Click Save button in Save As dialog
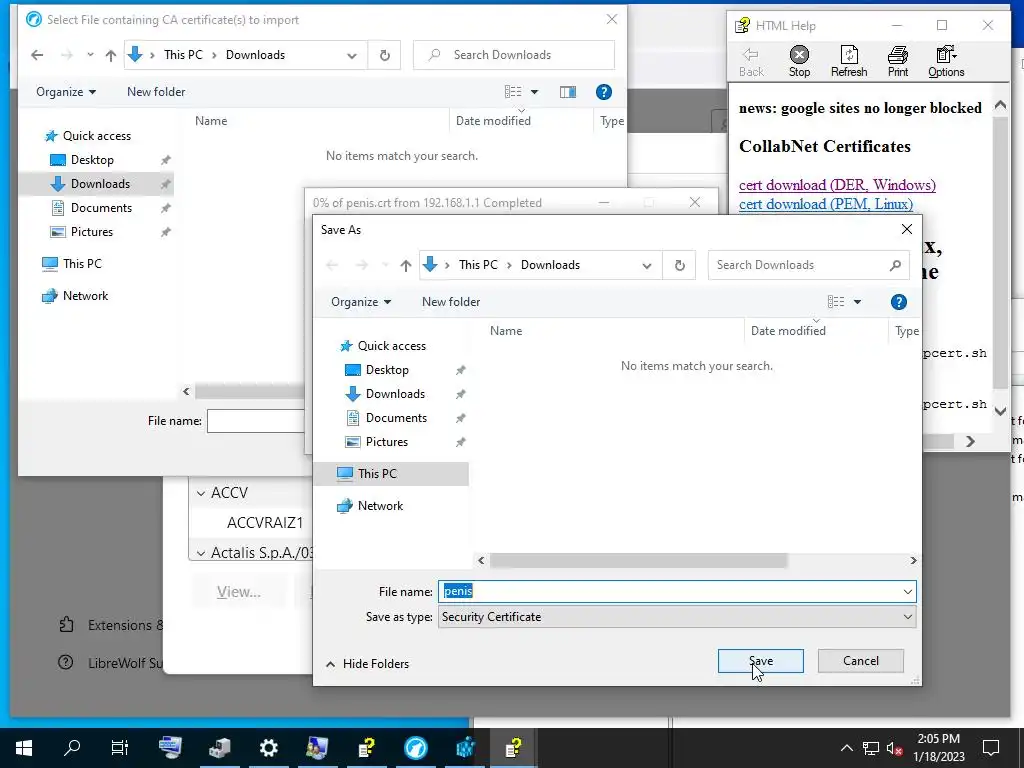1024x768 pixels. coord(760,661)
